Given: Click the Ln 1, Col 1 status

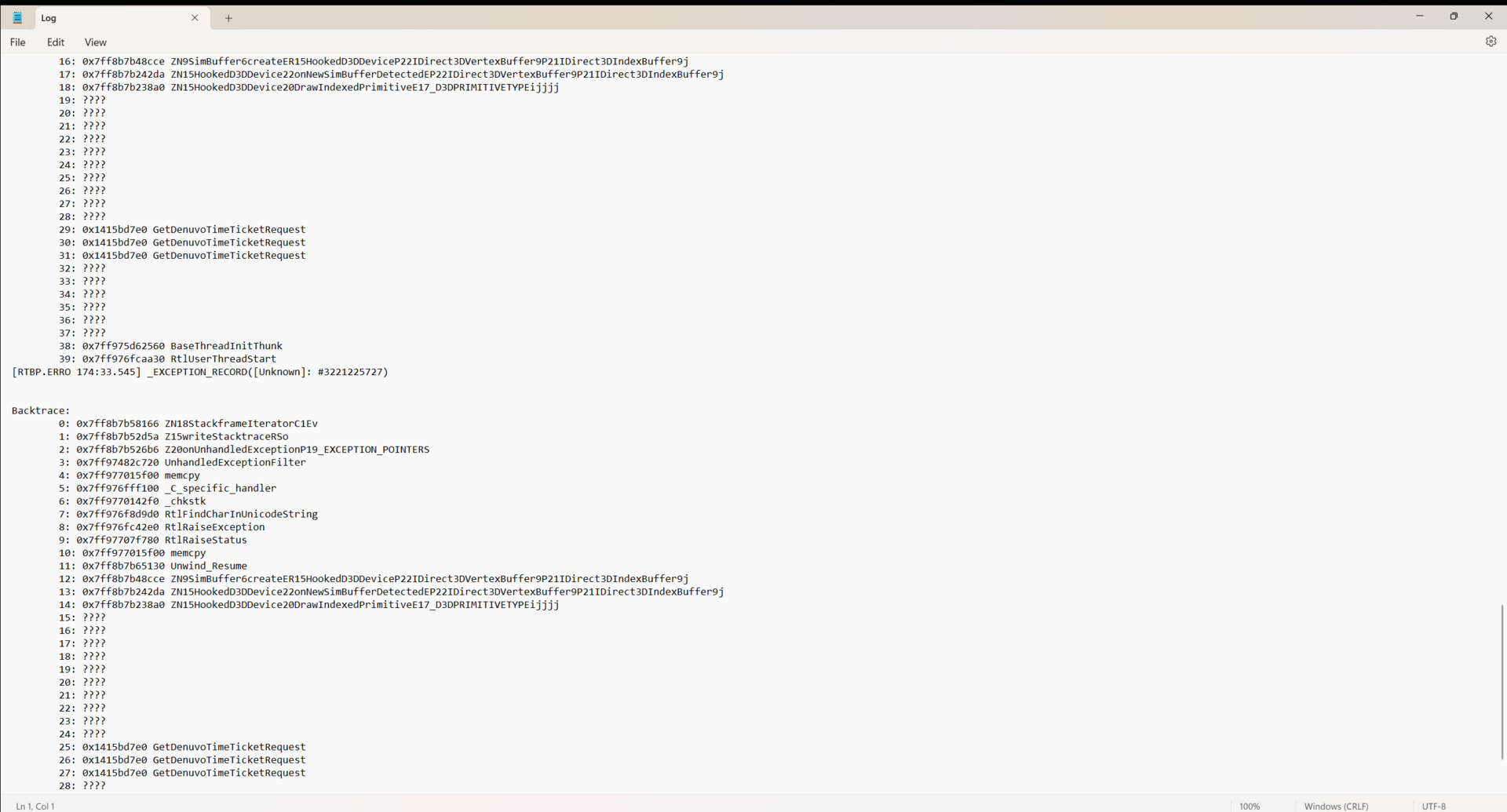Looking at the screenshot, I should pos(35,806).
